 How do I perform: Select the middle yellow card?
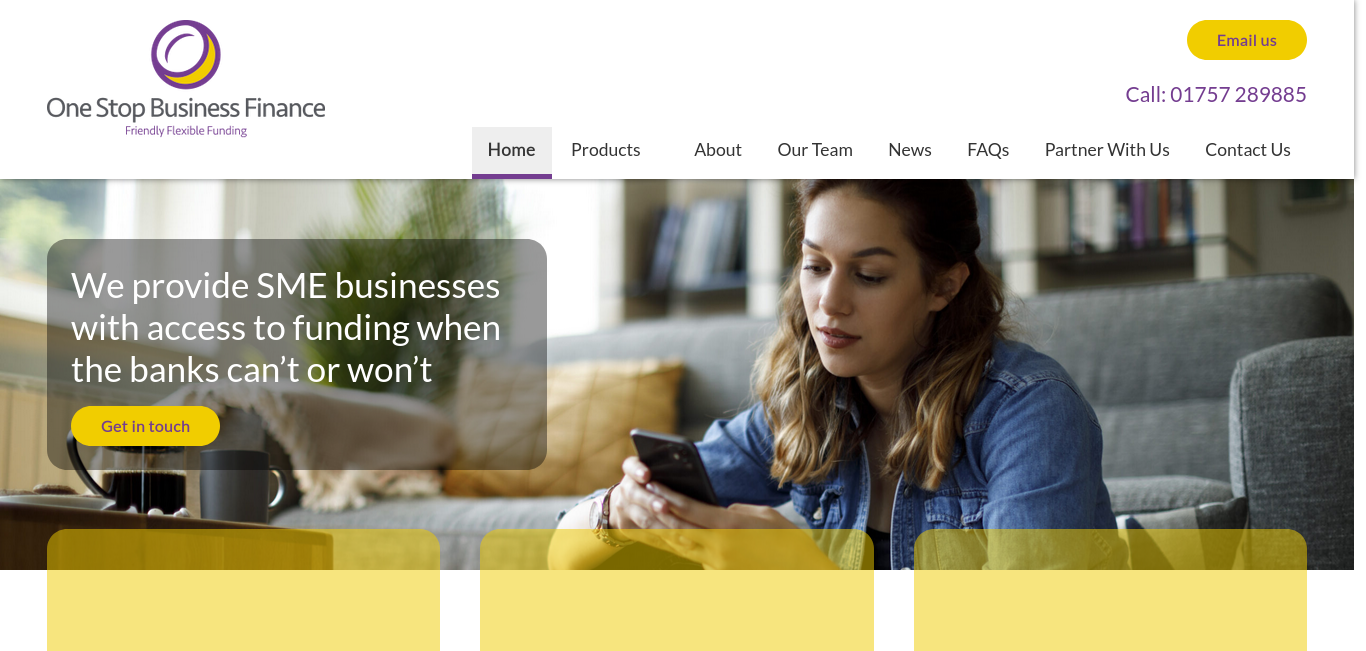[677, 590]
